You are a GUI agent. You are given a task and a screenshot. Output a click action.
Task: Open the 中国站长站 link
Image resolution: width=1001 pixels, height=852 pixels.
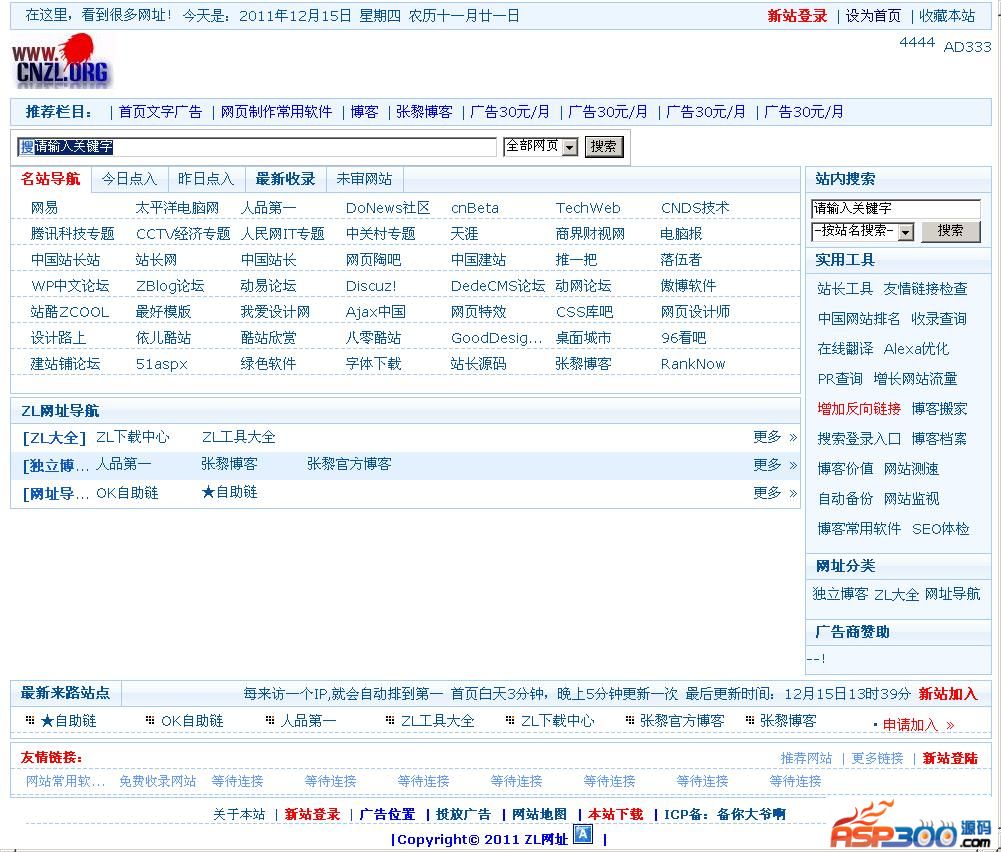65,260
